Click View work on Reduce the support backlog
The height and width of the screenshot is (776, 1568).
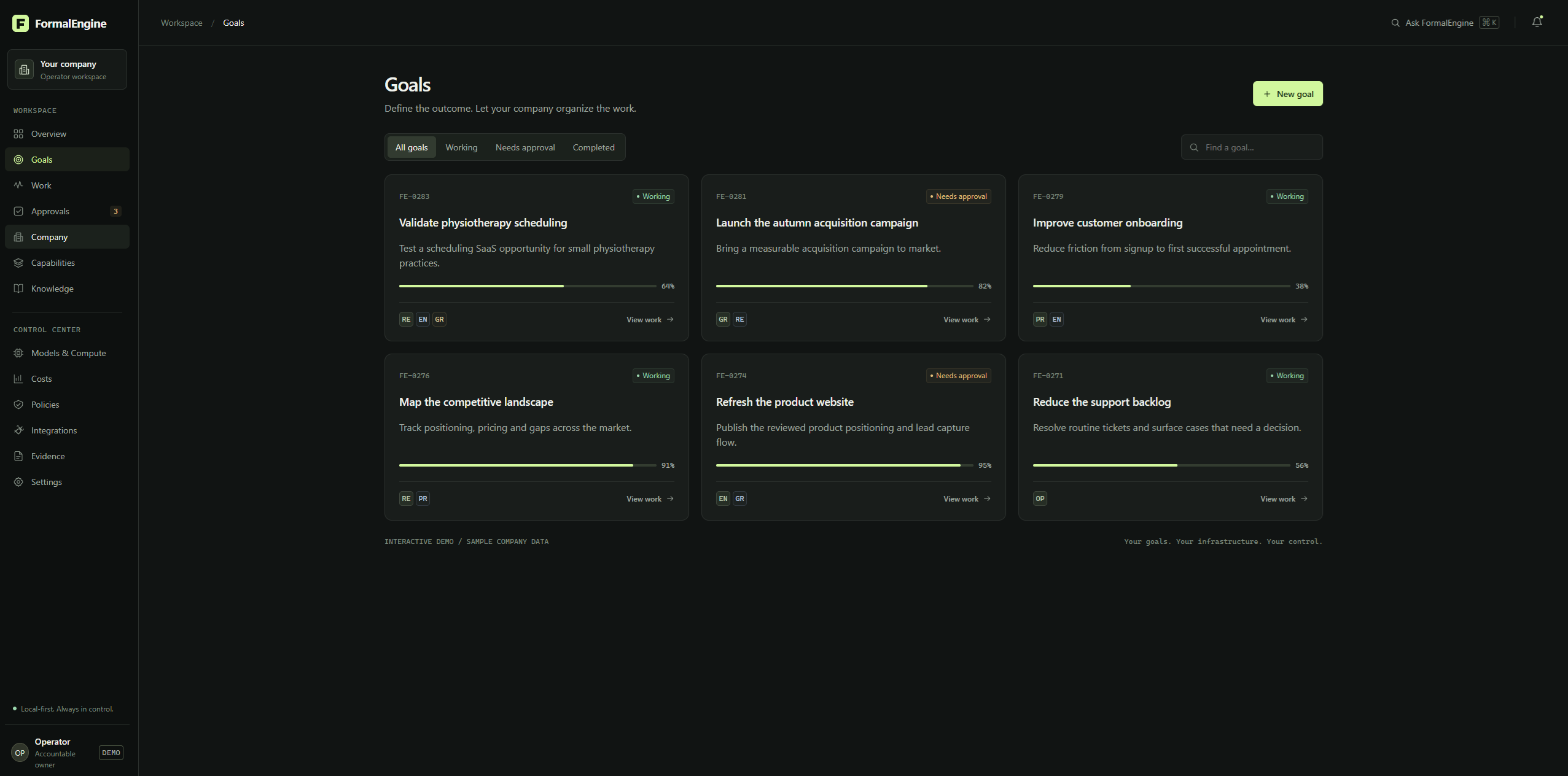tap(1284, 499)
